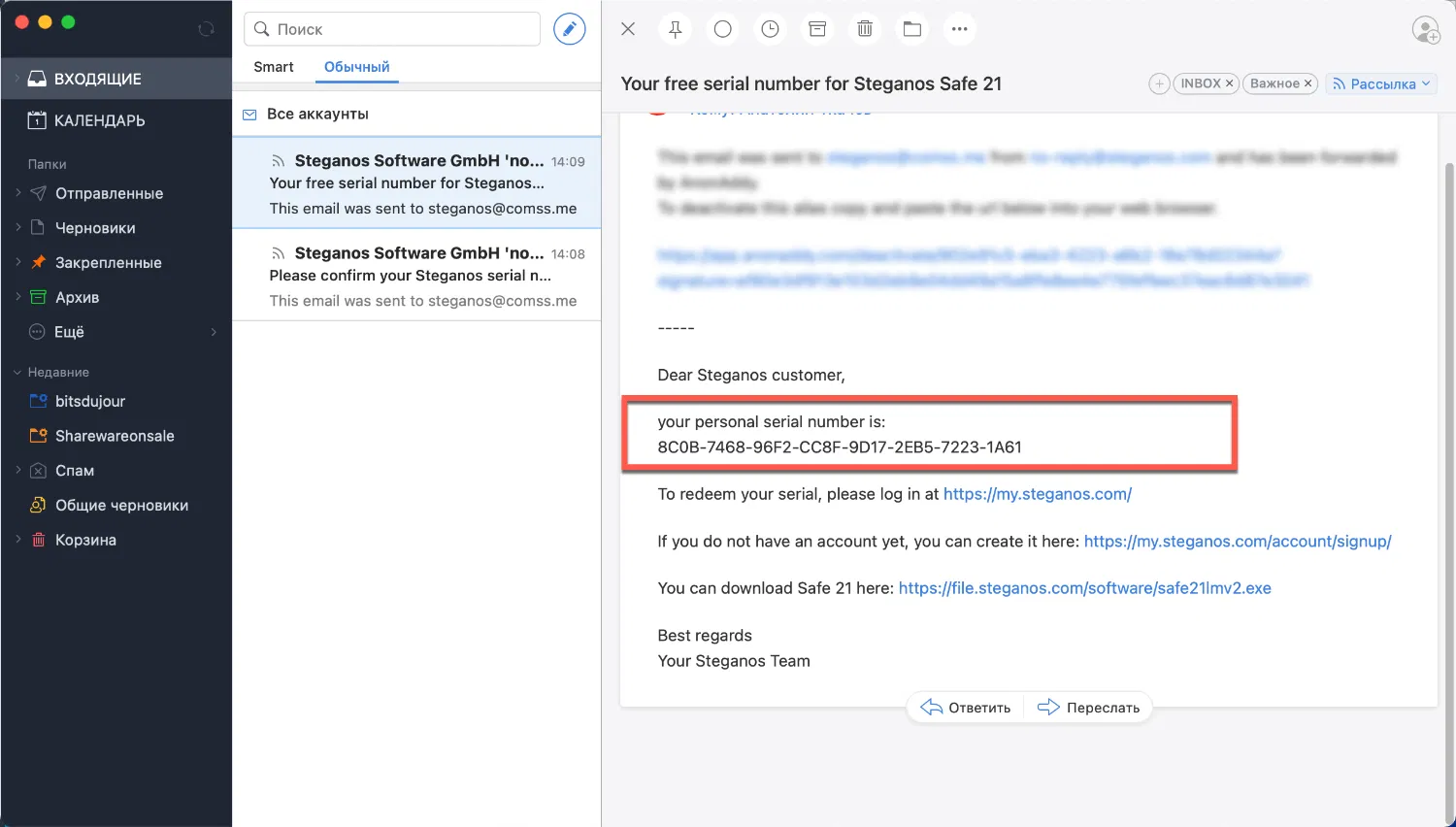Open the account signup link
This screenshot has width=1456, height=827.
point(1238,542)
